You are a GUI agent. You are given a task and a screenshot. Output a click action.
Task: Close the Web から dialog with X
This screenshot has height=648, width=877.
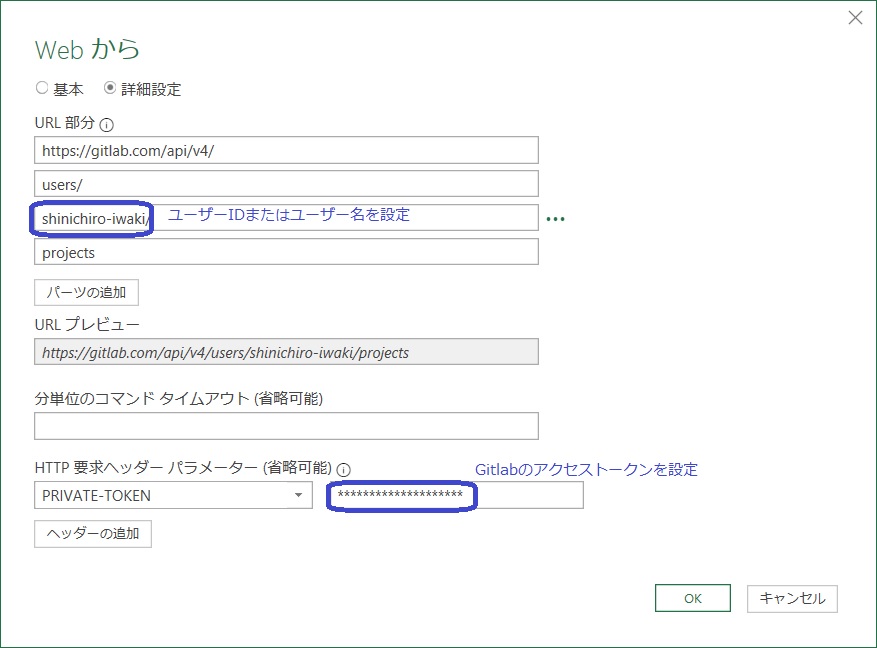[x=855, y=17]
